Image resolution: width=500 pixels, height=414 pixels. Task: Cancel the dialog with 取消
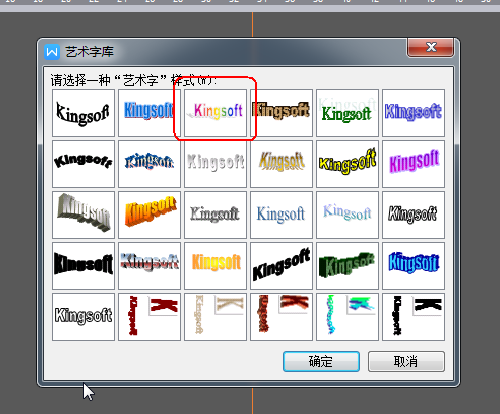pos(406,361)
